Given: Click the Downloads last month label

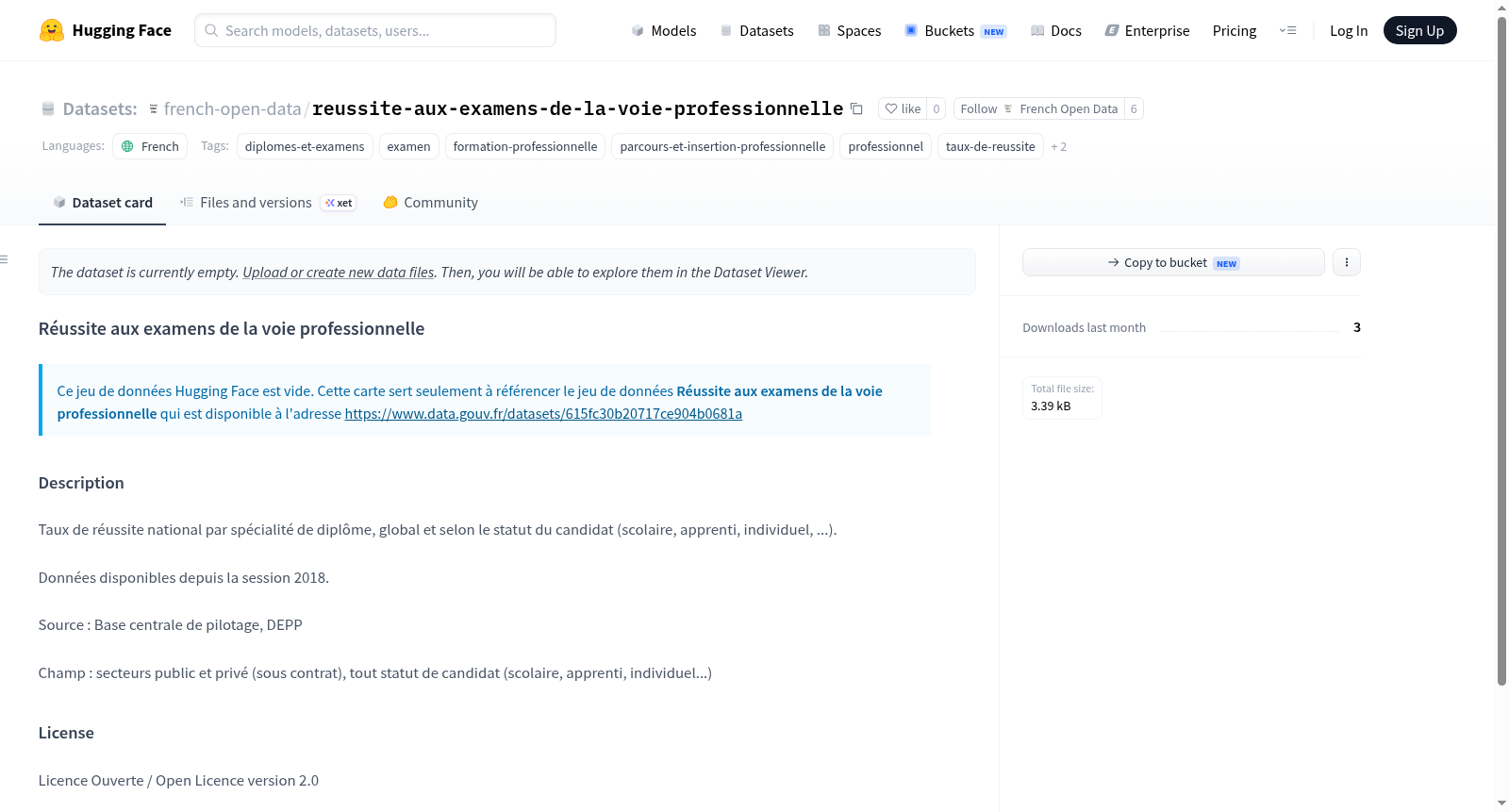Looking at the screenshot, I should pos(1085,327).
